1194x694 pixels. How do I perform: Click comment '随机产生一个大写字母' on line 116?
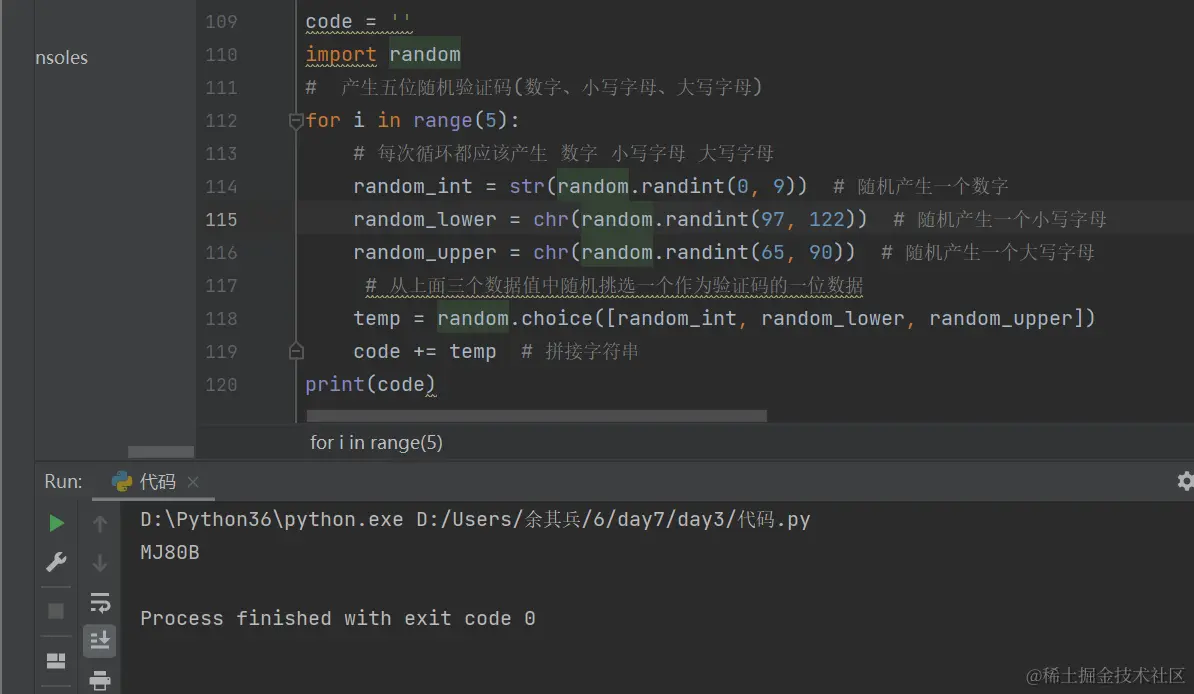click(1000, 252)
